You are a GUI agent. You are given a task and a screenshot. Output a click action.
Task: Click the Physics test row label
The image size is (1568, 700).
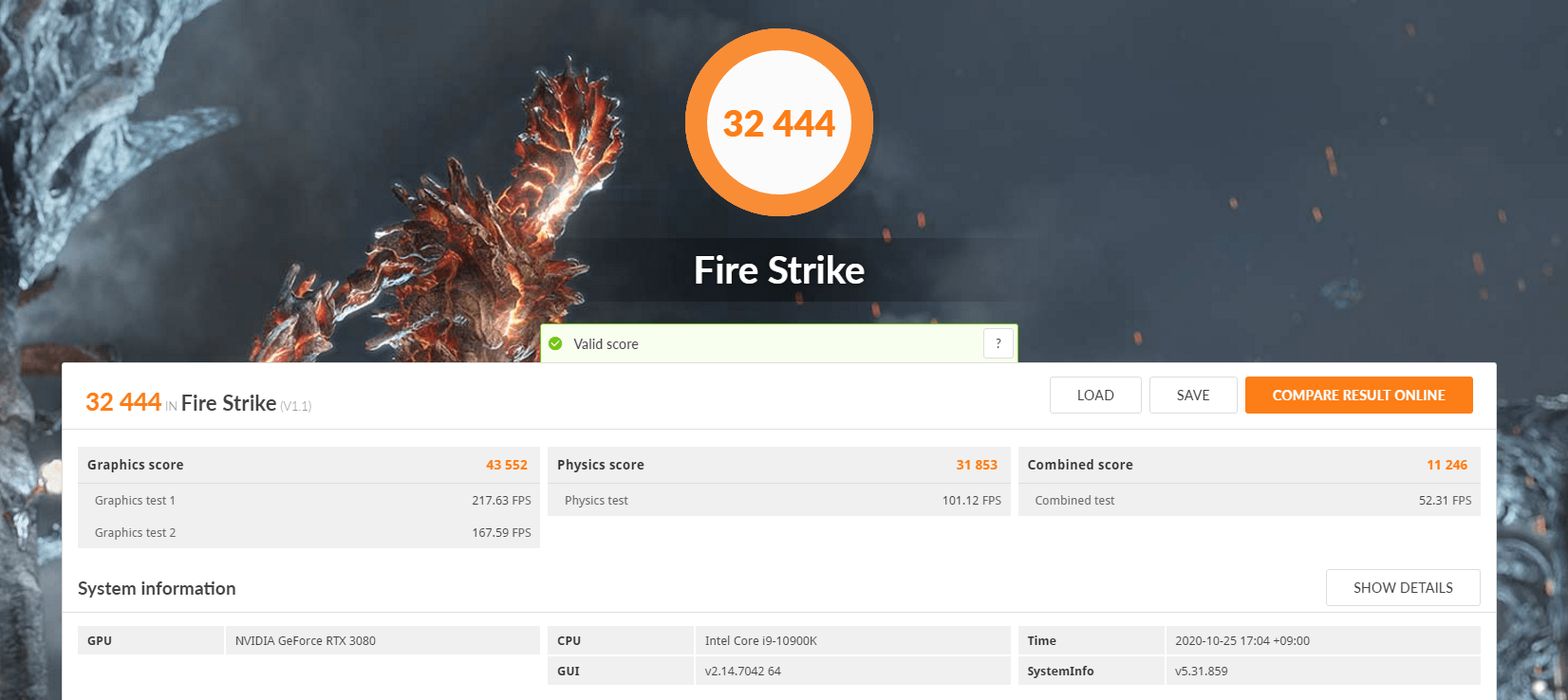(596, 500)
